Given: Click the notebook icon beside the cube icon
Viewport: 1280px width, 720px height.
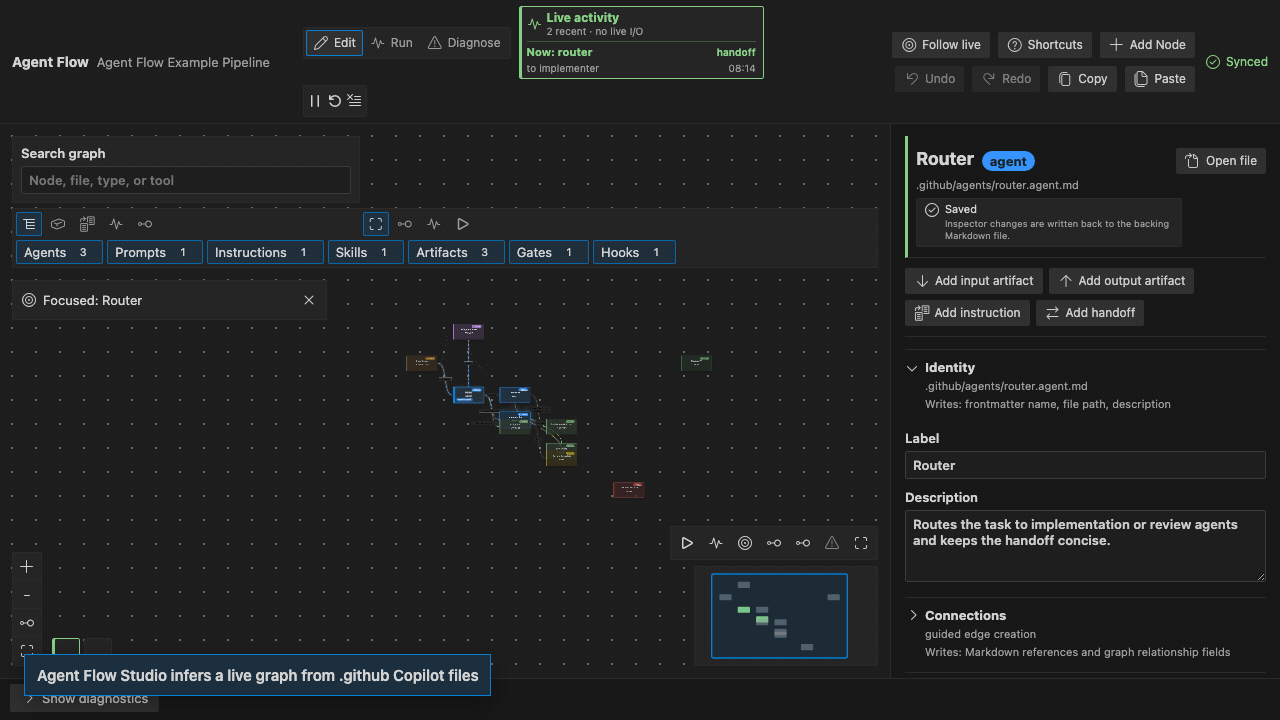Looking at the screenshot, I should click(87, 224).
